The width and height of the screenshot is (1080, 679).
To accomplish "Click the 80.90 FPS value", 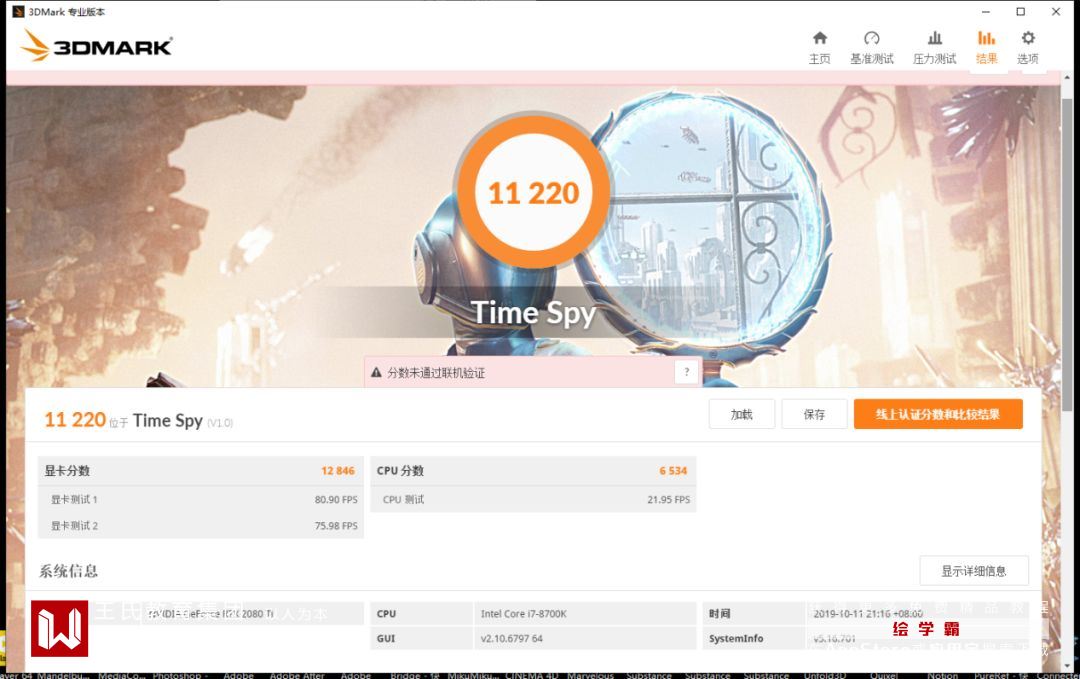I will pyautogui.click(x=336, y=499).
